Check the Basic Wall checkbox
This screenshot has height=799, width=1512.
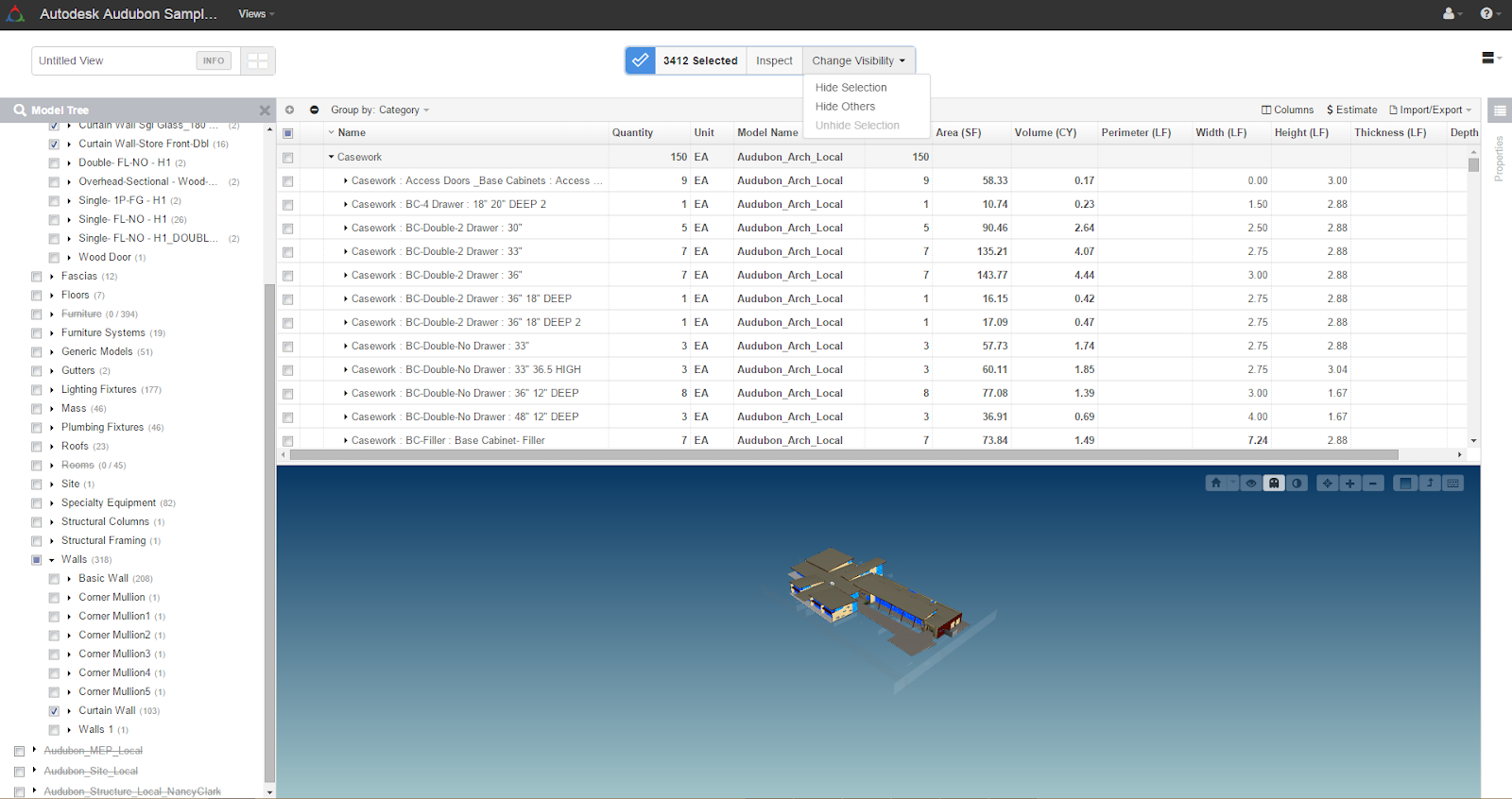coord(54,579)
